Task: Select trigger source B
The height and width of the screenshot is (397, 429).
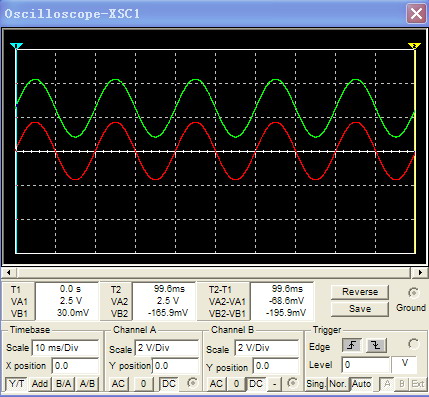Action: tap(402, 384)
